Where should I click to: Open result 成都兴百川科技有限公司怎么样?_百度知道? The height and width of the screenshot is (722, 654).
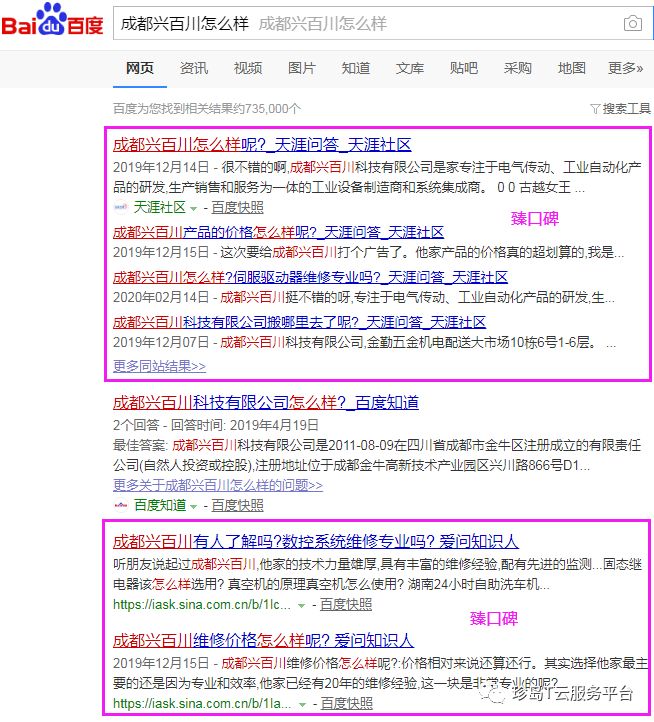pyautogui.click(x=266, y=402)
